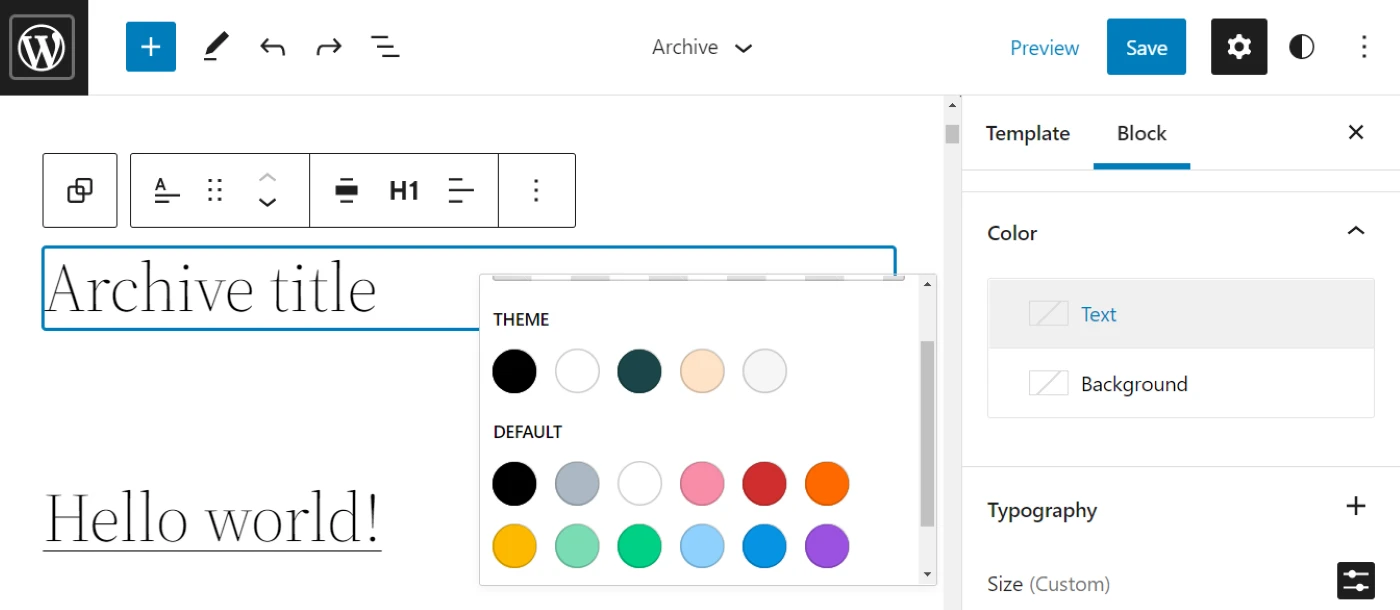The height and width of the screenshot is (610, 1400).
Task: Pick the default cyan bluish gray swatch
Action: click(577, 484)
